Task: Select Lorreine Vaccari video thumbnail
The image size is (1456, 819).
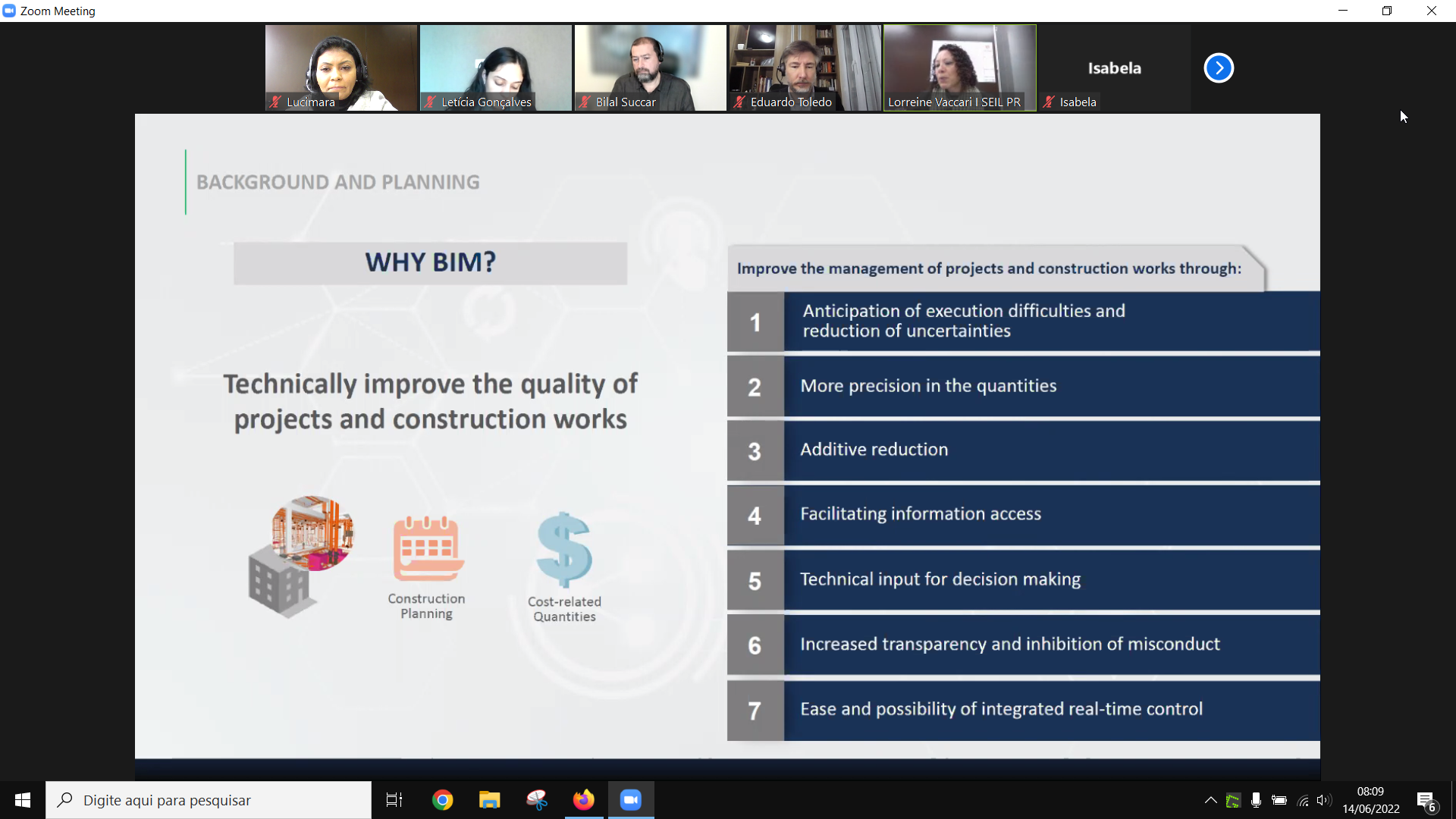Action: click(x=960, y=68)
